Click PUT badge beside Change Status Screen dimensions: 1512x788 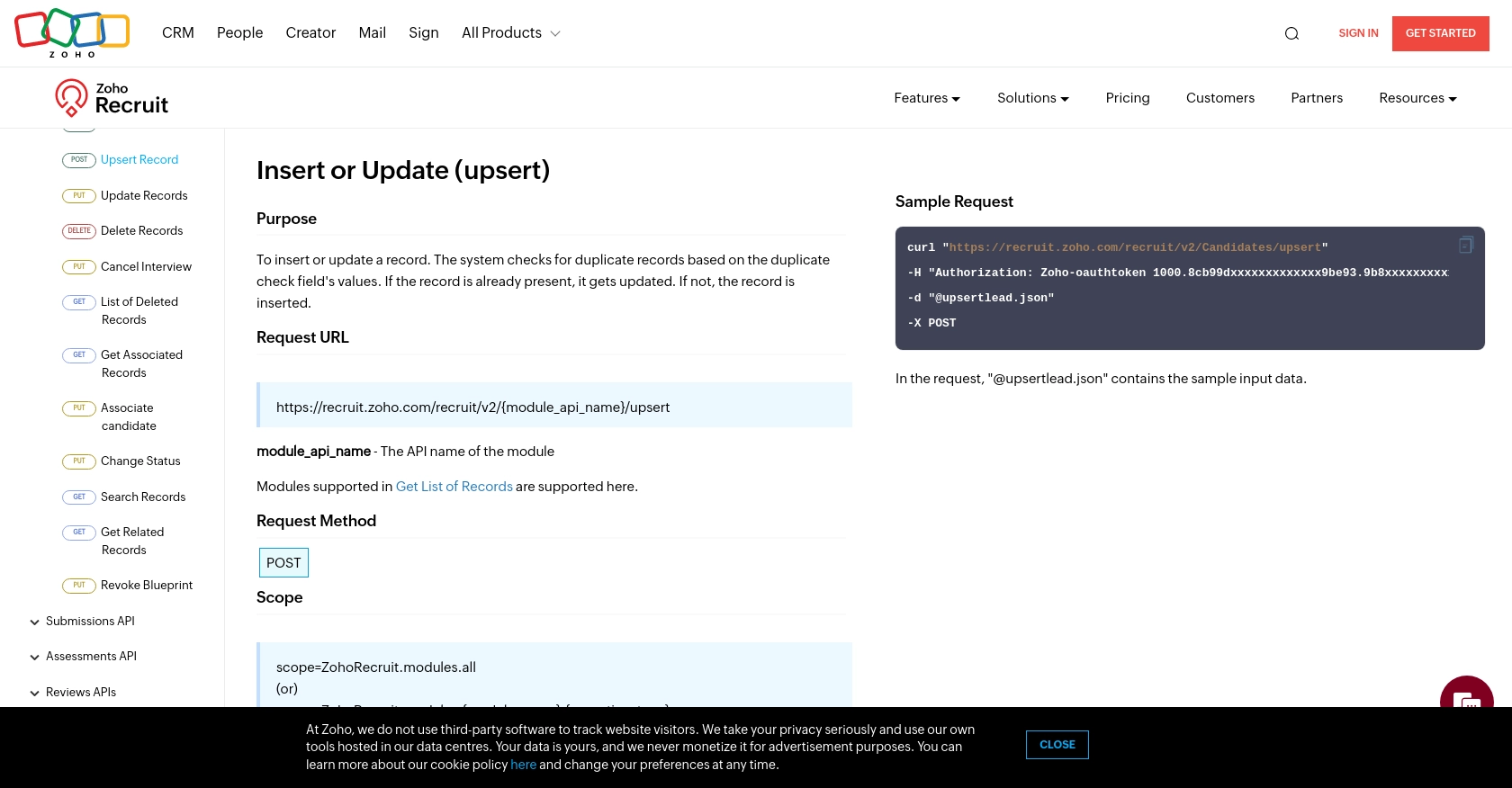point(79,461)
